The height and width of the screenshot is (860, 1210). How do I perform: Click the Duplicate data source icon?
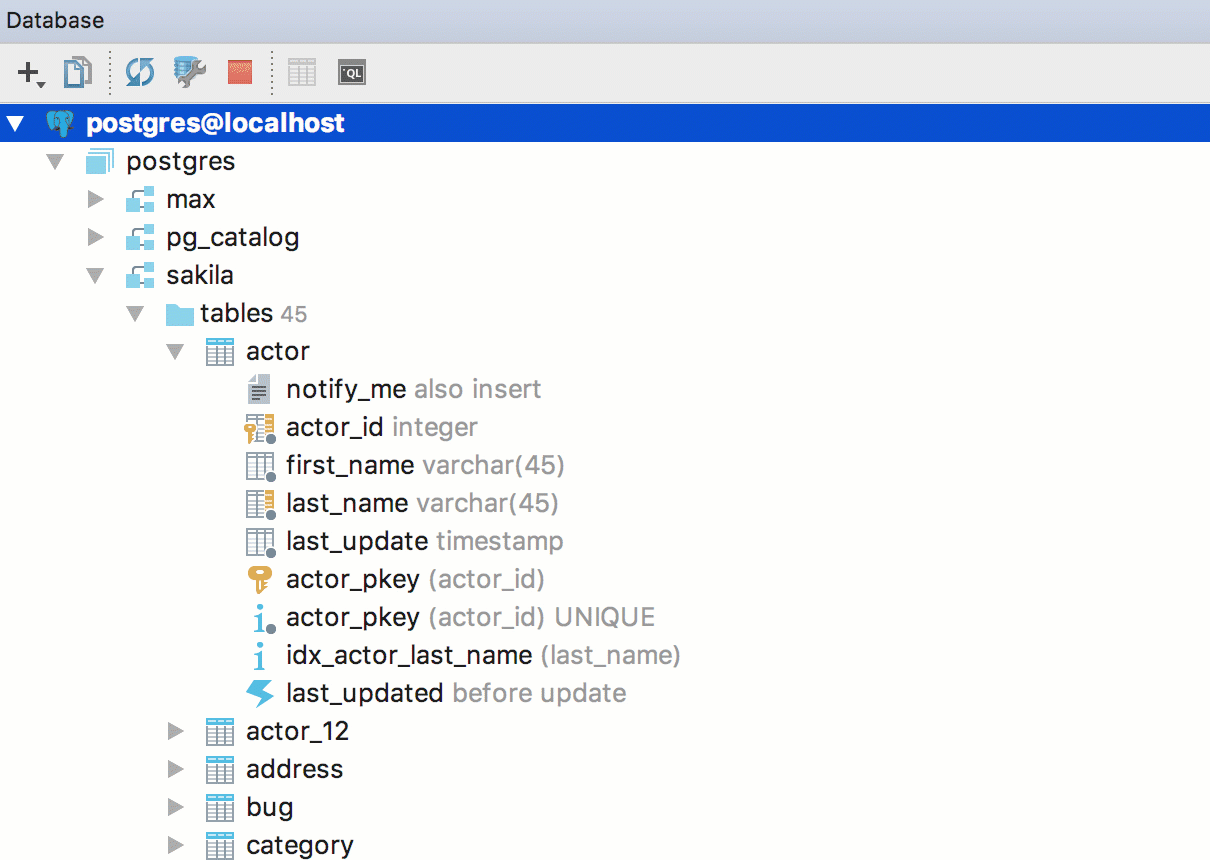click(x=78, y=72)
